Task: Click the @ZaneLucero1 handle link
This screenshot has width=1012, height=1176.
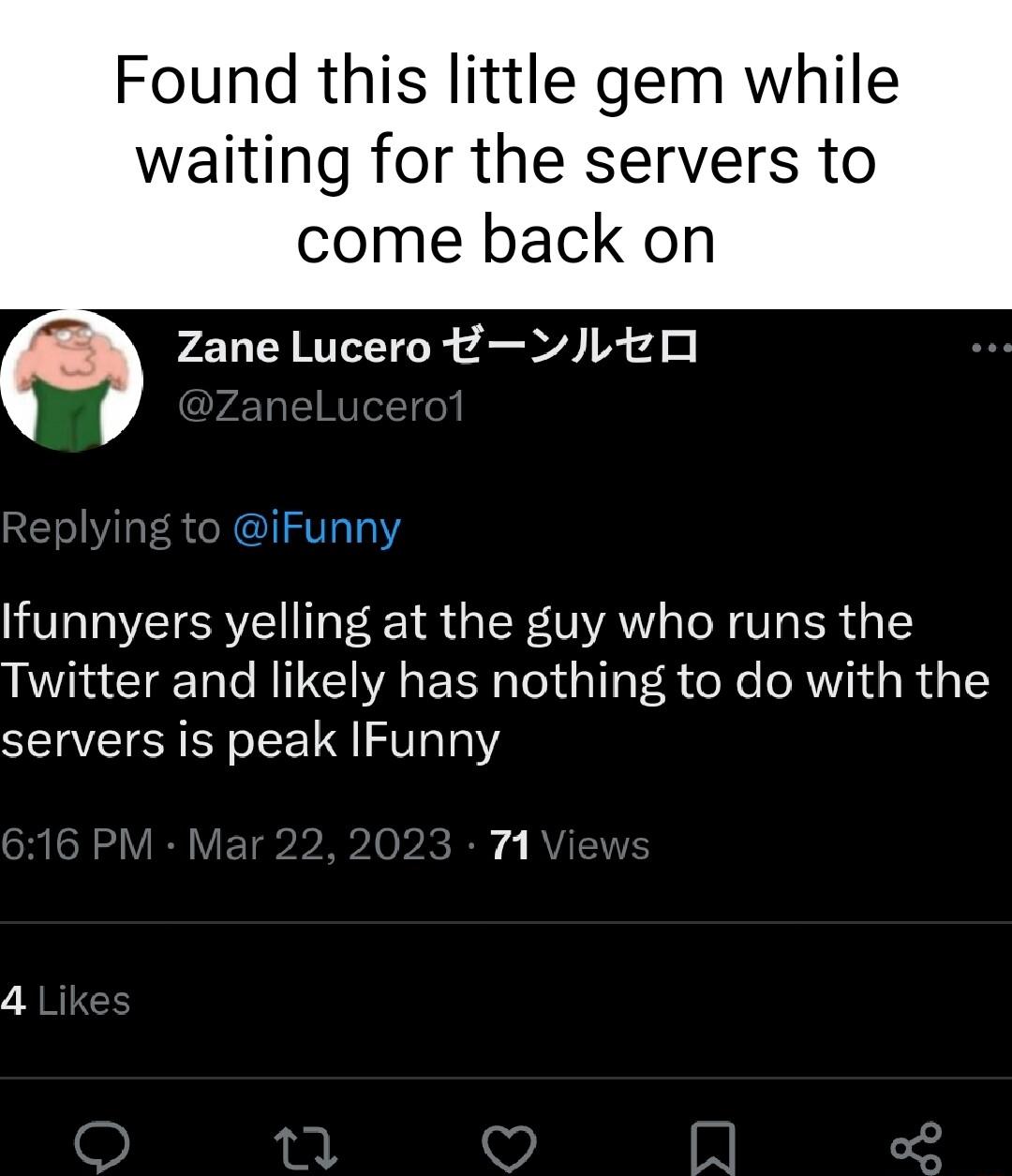Action: (x=319, y=405)
